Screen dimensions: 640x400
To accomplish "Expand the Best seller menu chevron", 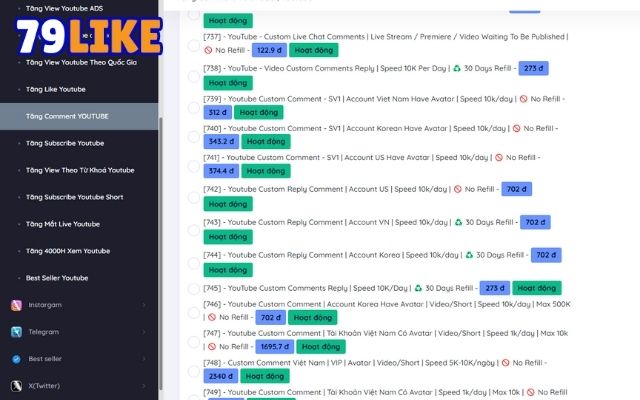I will click(144, 359).
